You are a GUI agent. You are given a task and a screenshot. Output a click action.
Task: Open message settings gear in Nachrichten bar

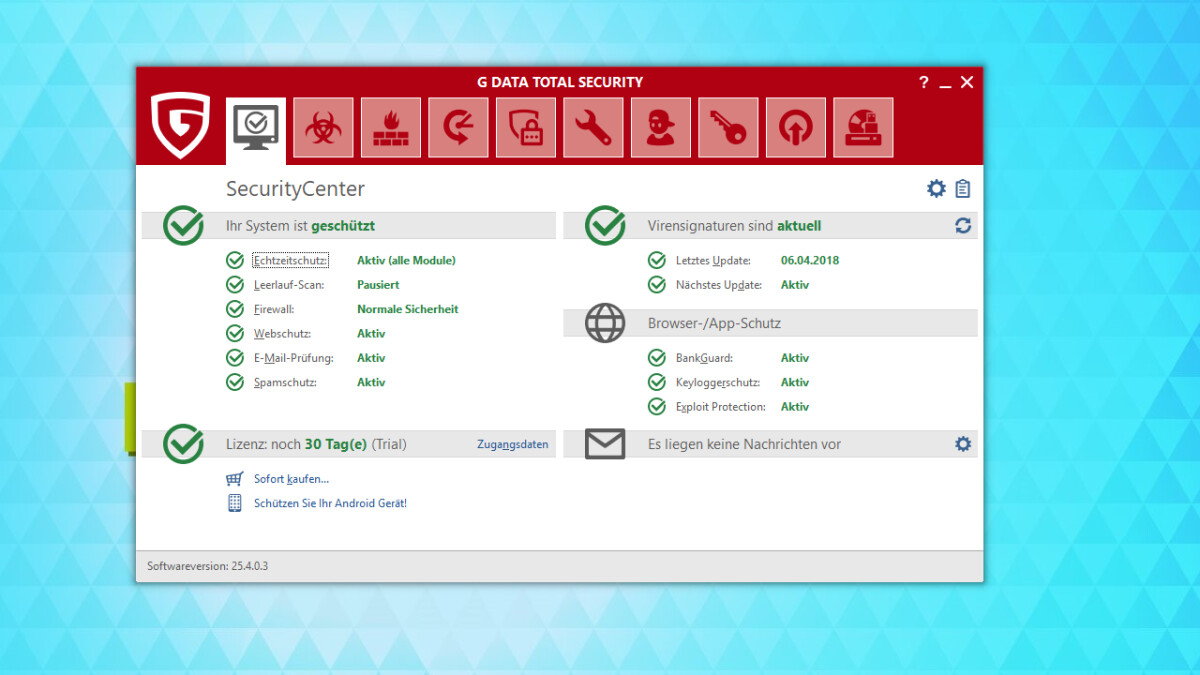pyautogui.click(x=963, y=444)
